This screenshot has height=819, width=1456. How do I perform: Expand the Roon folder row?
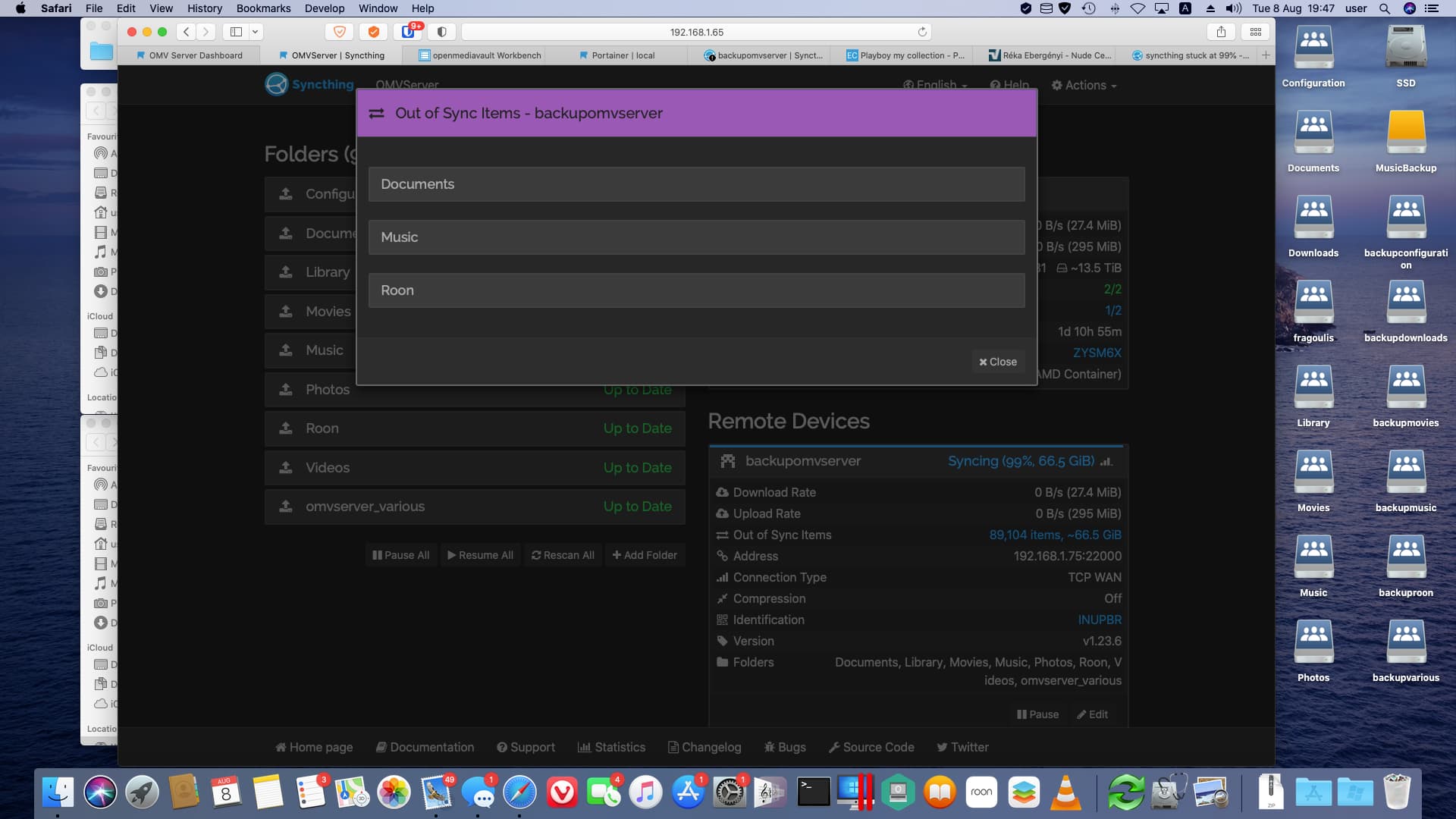click(475, 428)
